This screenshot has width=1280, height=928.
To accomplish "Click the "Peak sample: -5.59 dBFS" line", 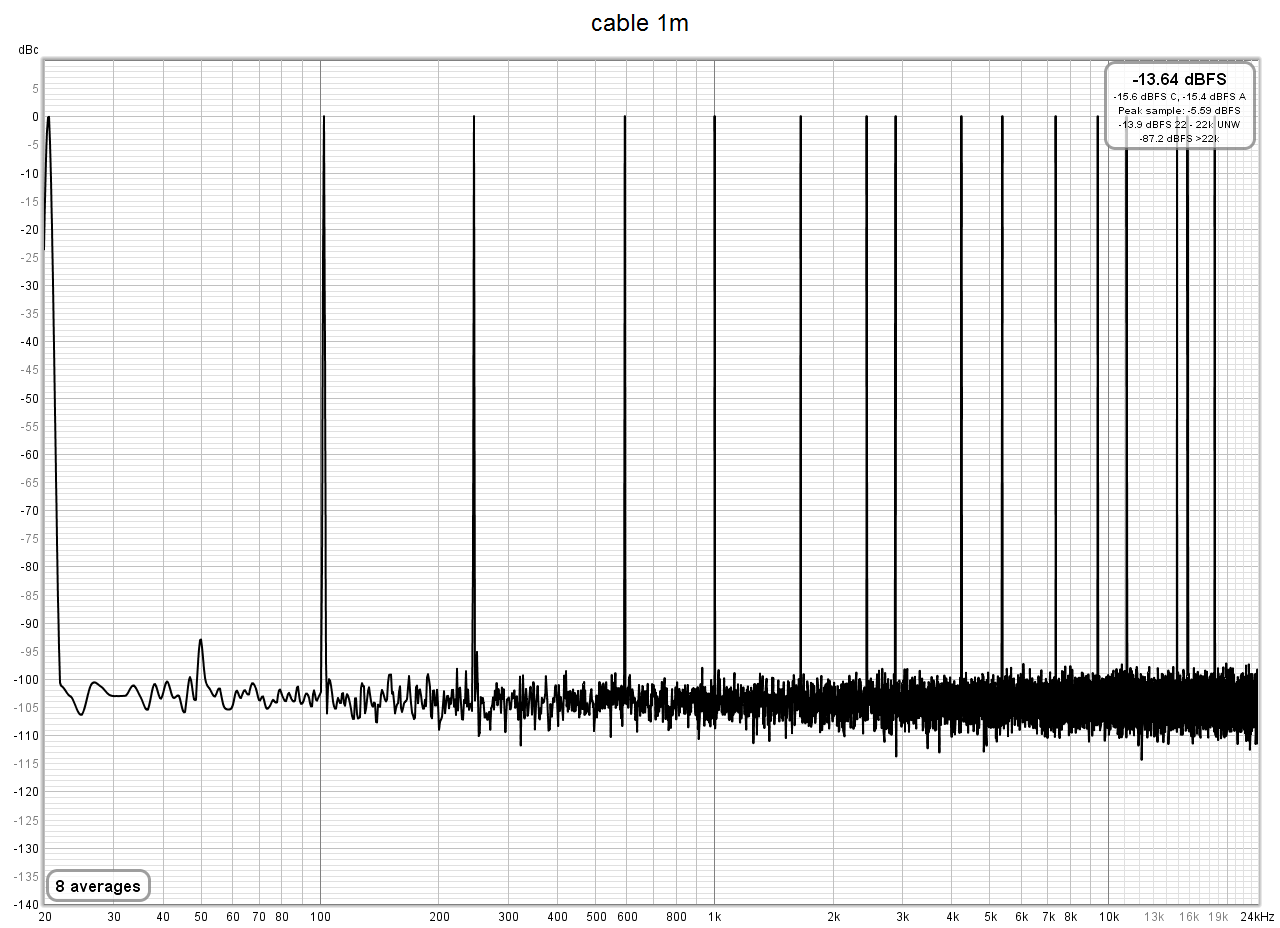I will 1179,110.
